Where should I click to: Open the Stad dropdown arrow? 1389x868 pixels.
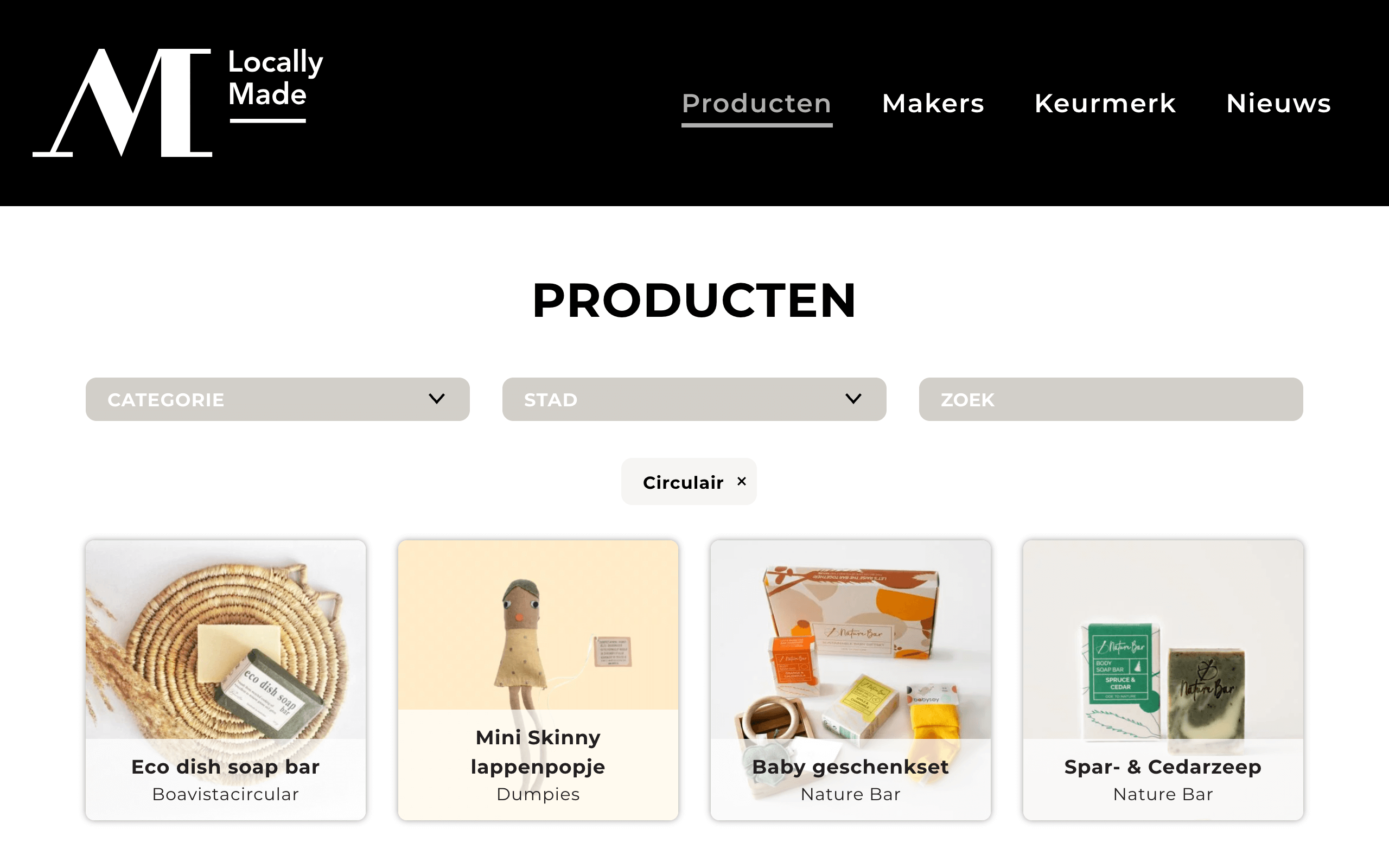[x=853, y=399]
